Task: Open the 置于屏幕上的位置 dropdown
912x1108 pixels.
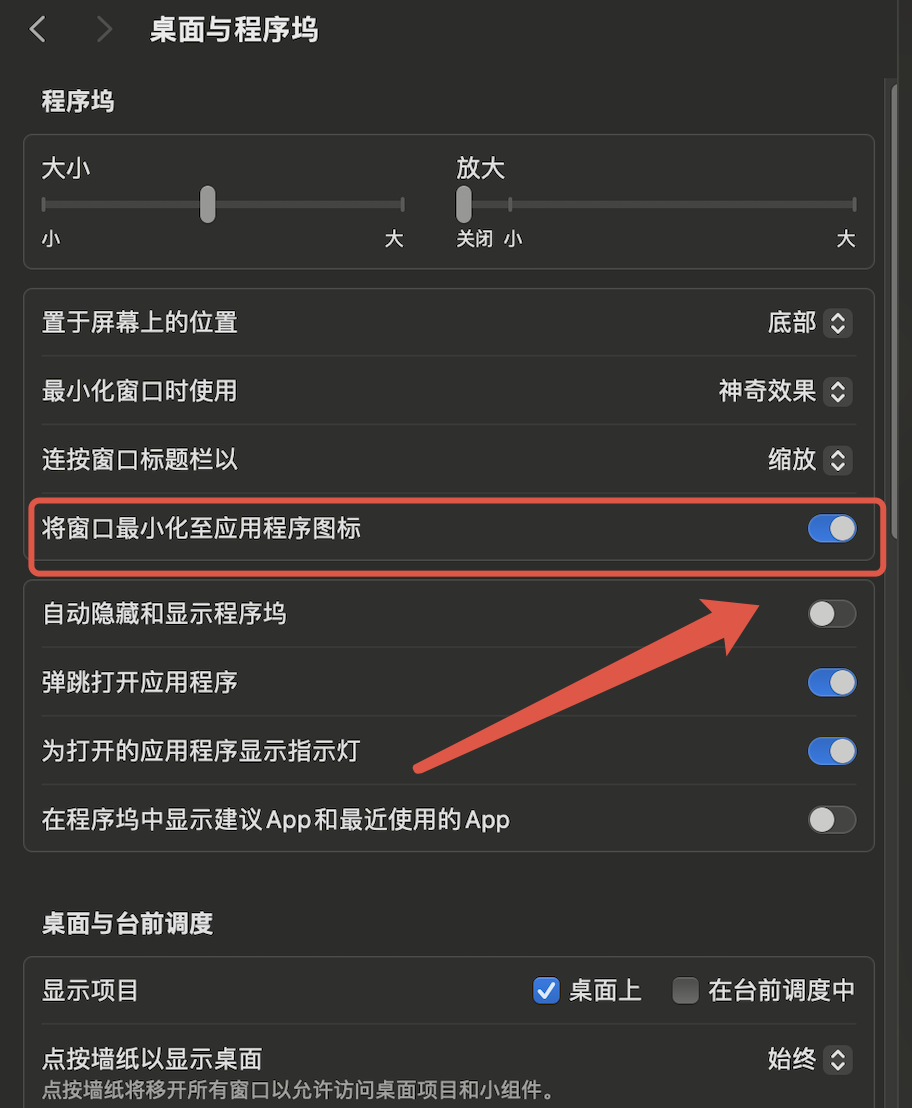Action: [810, 323]
